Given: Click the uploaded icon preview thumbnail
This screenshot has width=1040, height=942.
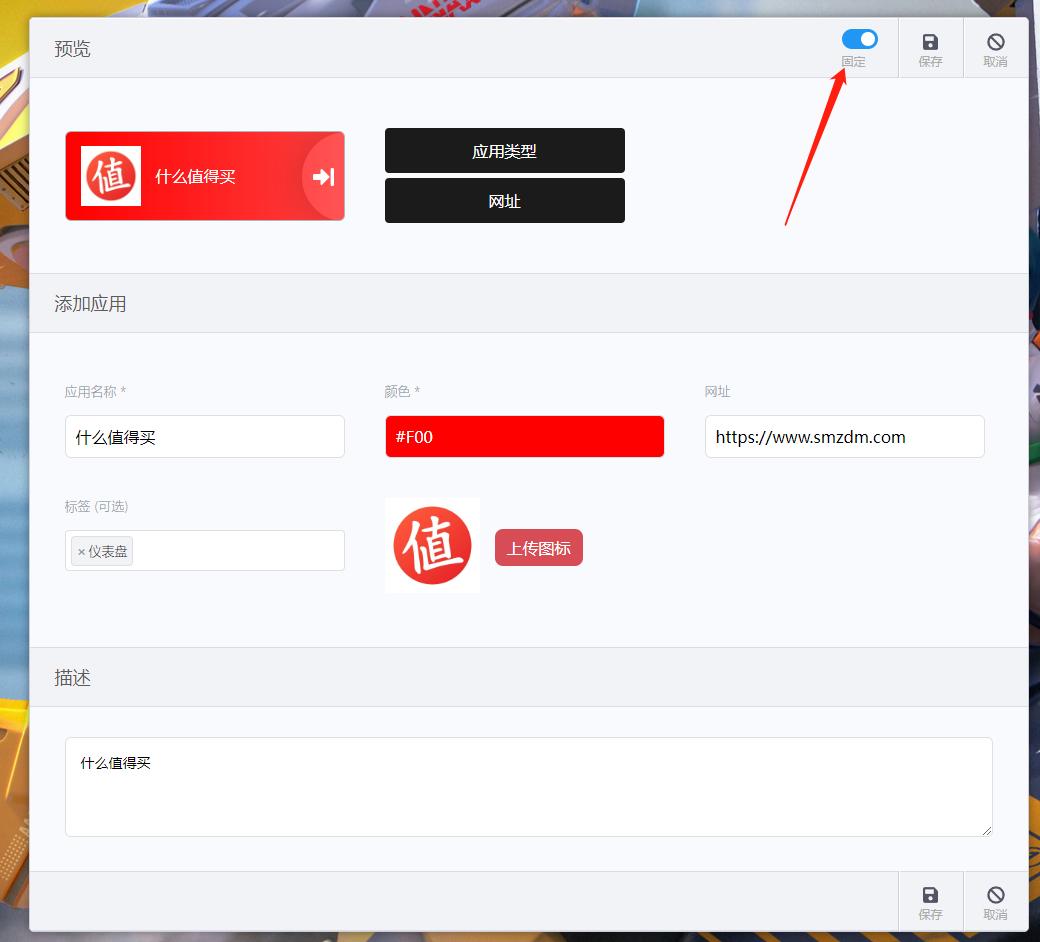Looking at the screenshot, I should click(x=431, y=545).
